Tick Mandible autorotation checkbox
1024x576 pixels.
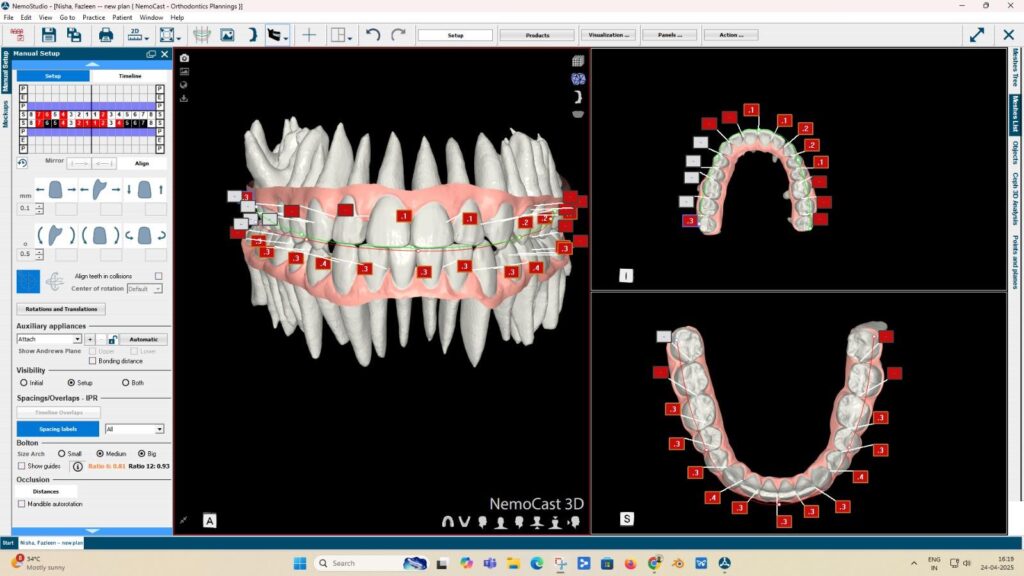pos(22,504)
